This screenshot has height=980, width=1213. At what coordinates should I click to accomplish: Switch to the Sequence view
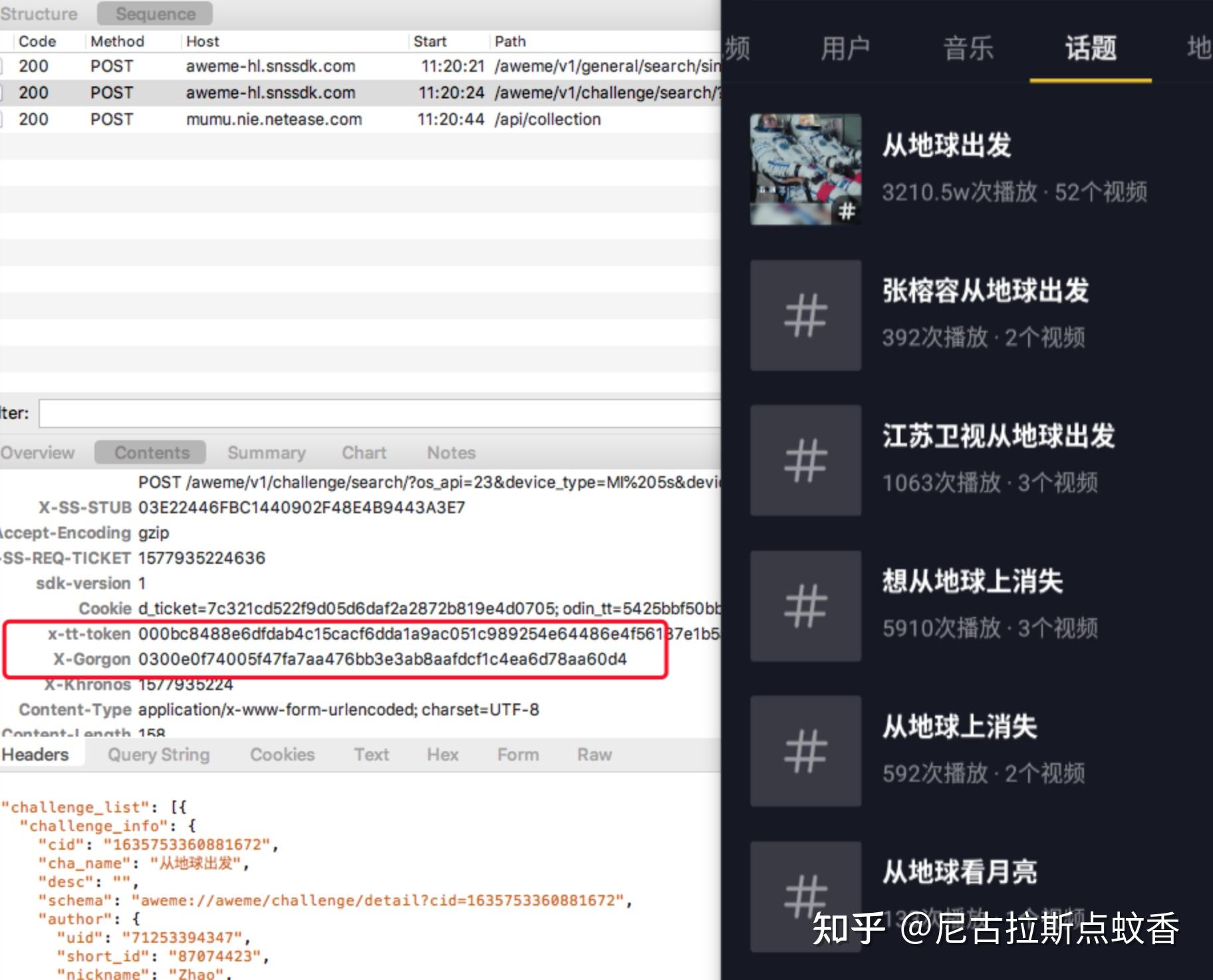click(x=154, y=13)
